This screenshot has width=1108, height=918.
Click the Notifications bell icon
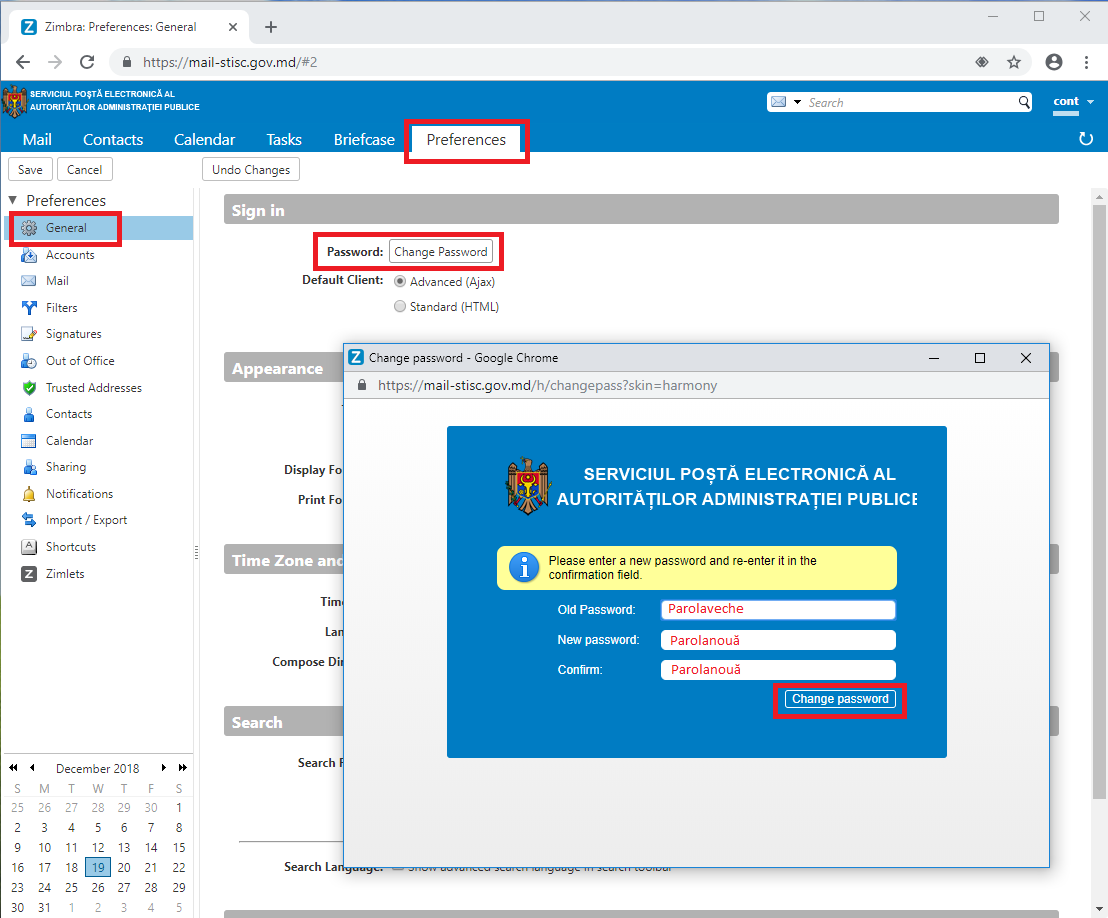28,494
